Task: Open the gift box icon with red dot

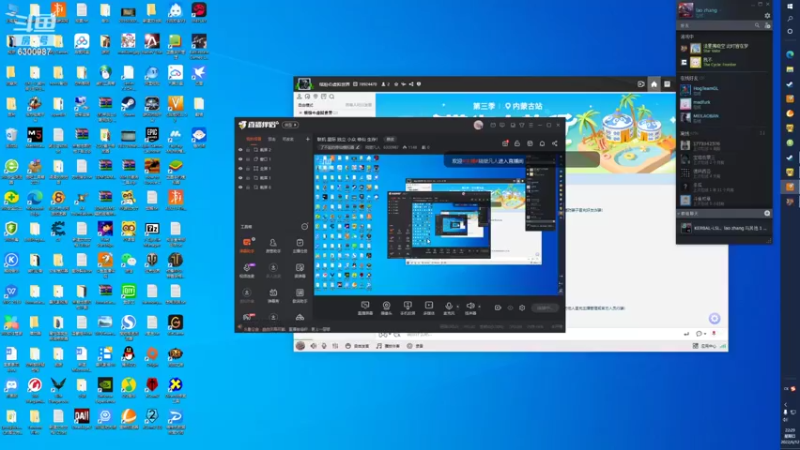Action: [x=505, y=144]
